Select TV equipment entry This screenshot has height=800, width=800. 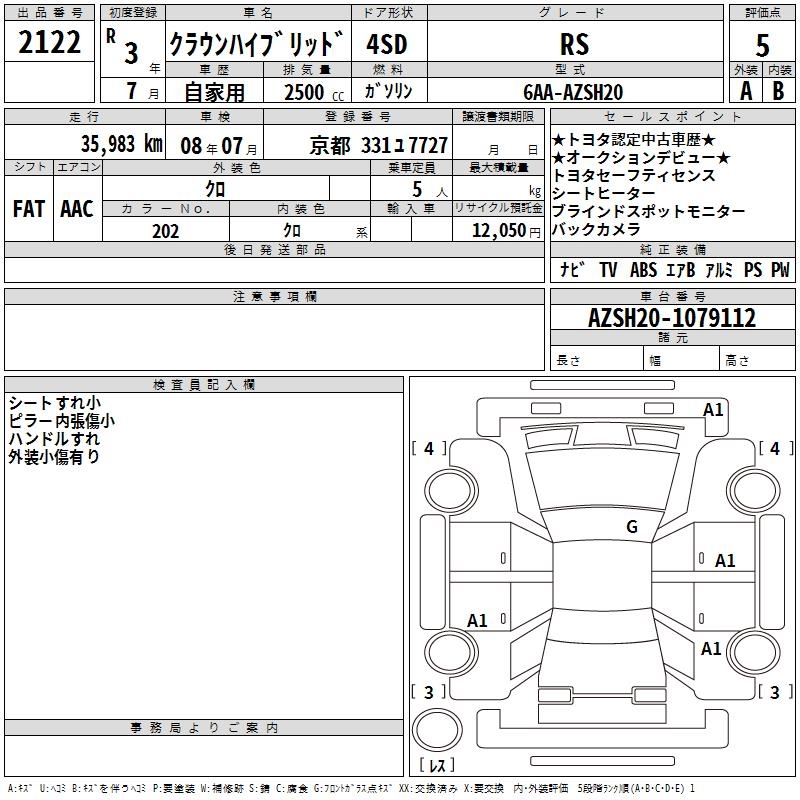pyautogui.click(x=608, y=269)
